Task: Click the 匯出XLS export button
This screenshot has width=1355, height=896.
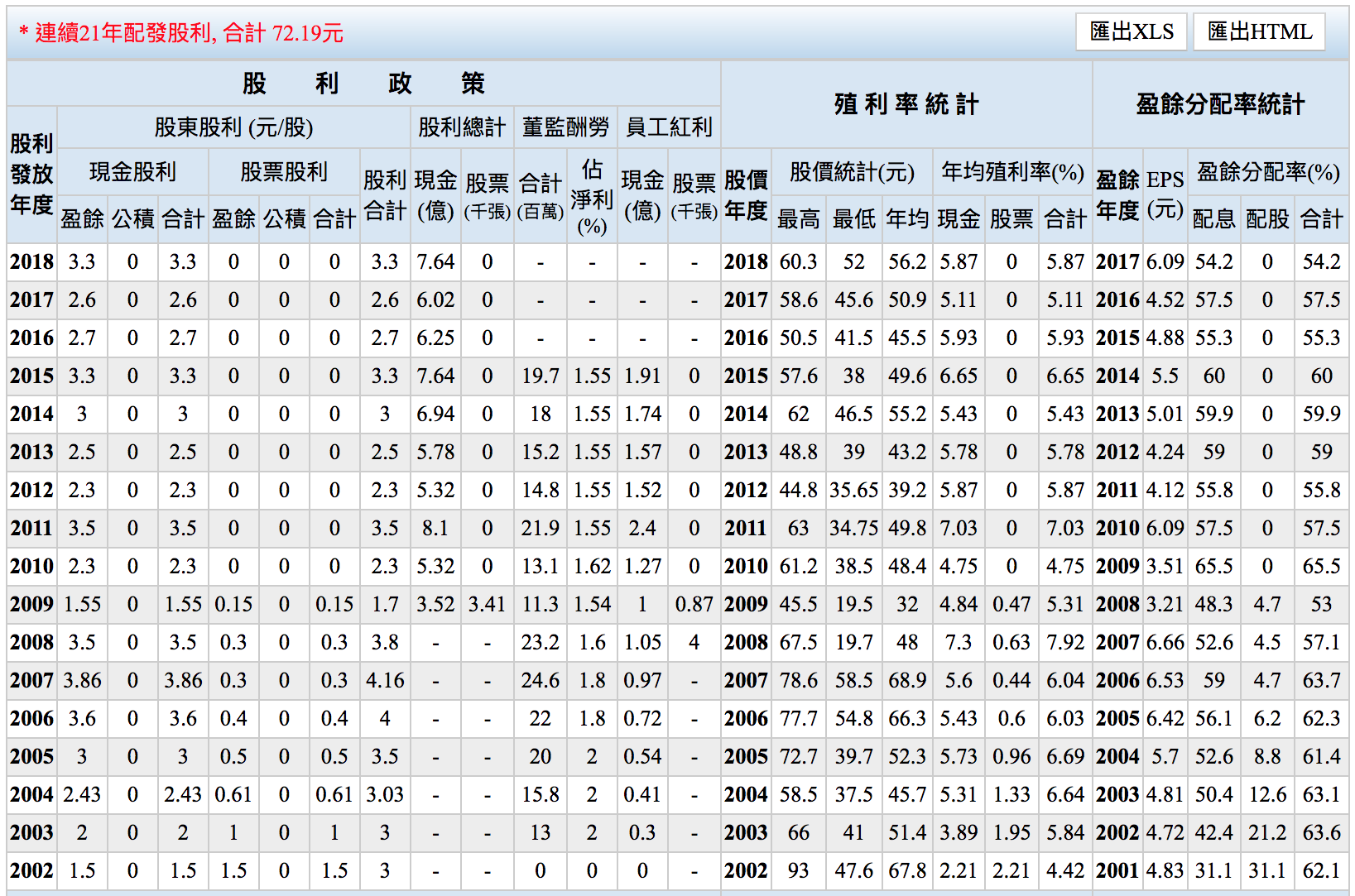Action: [1131, 32]
